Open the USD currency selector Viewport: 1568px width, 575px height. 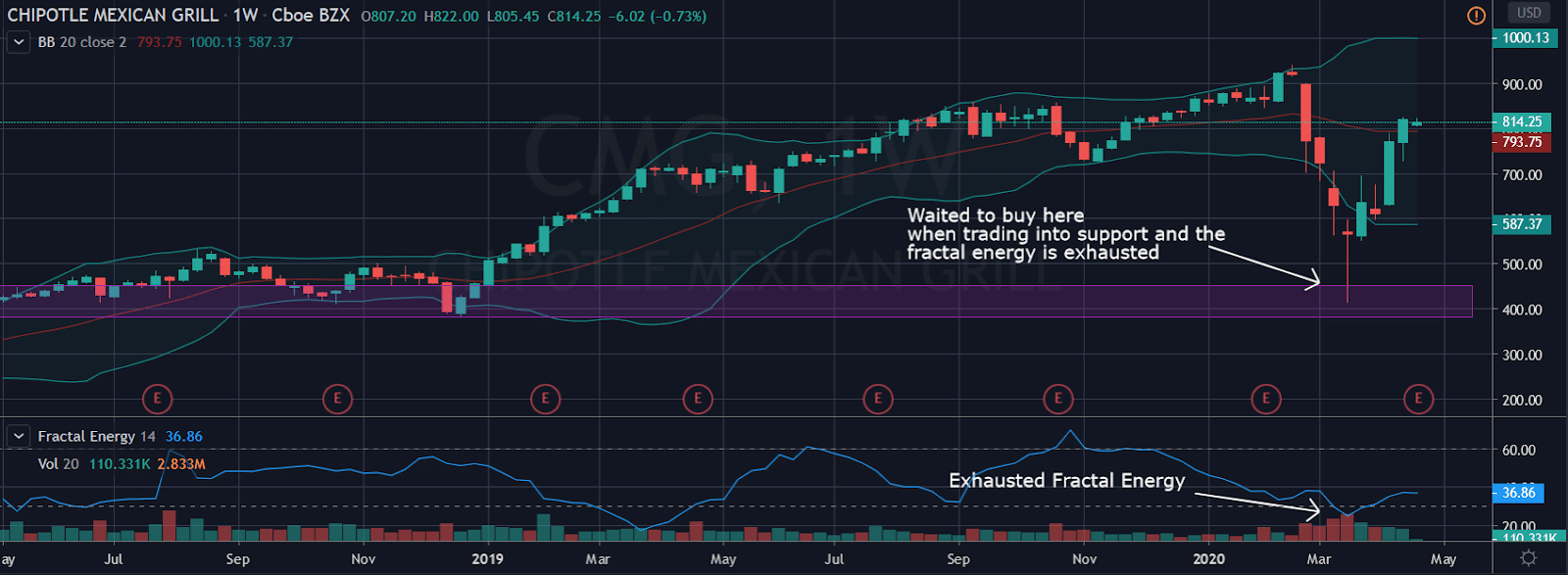point(1529,13)
